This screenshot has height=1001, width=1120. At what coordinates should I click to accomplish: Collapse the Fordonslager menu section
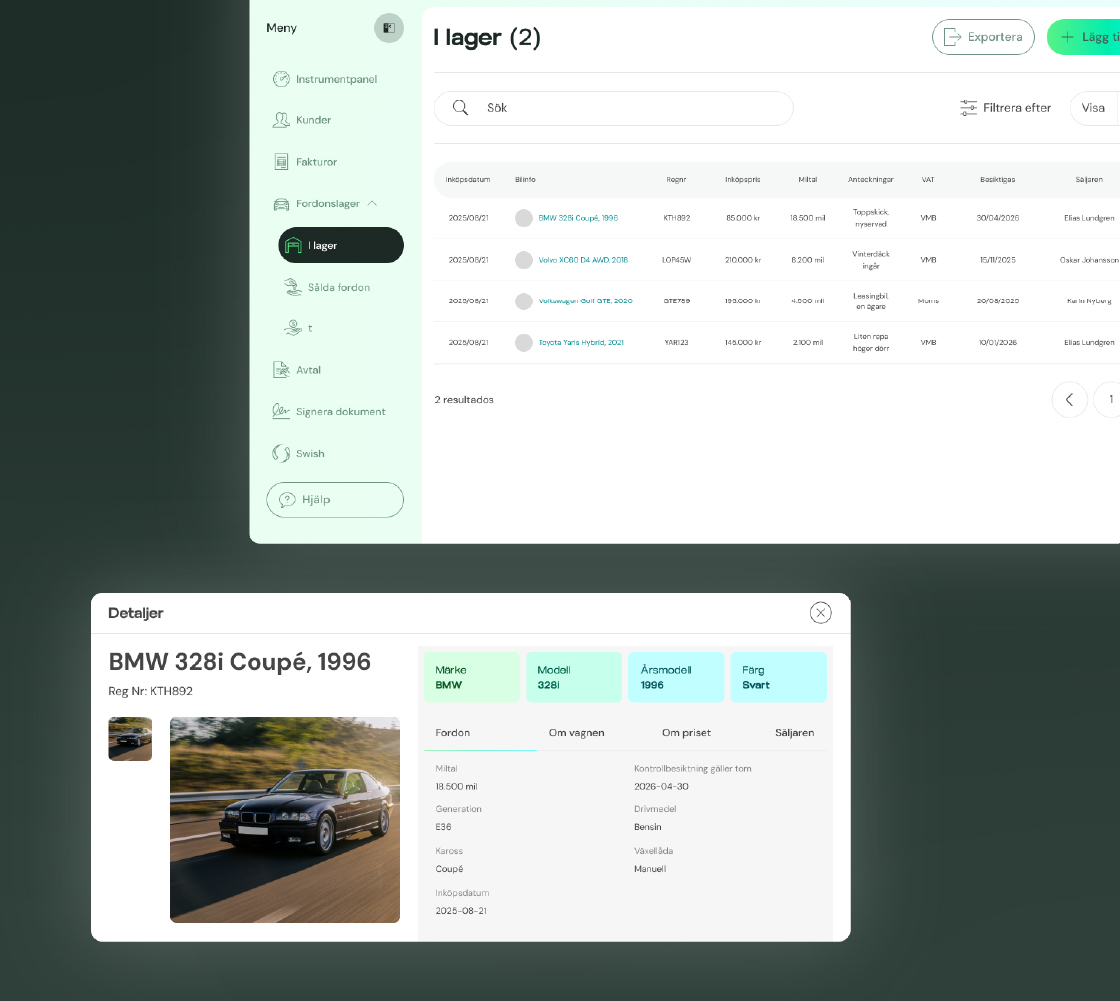point(372,204)
